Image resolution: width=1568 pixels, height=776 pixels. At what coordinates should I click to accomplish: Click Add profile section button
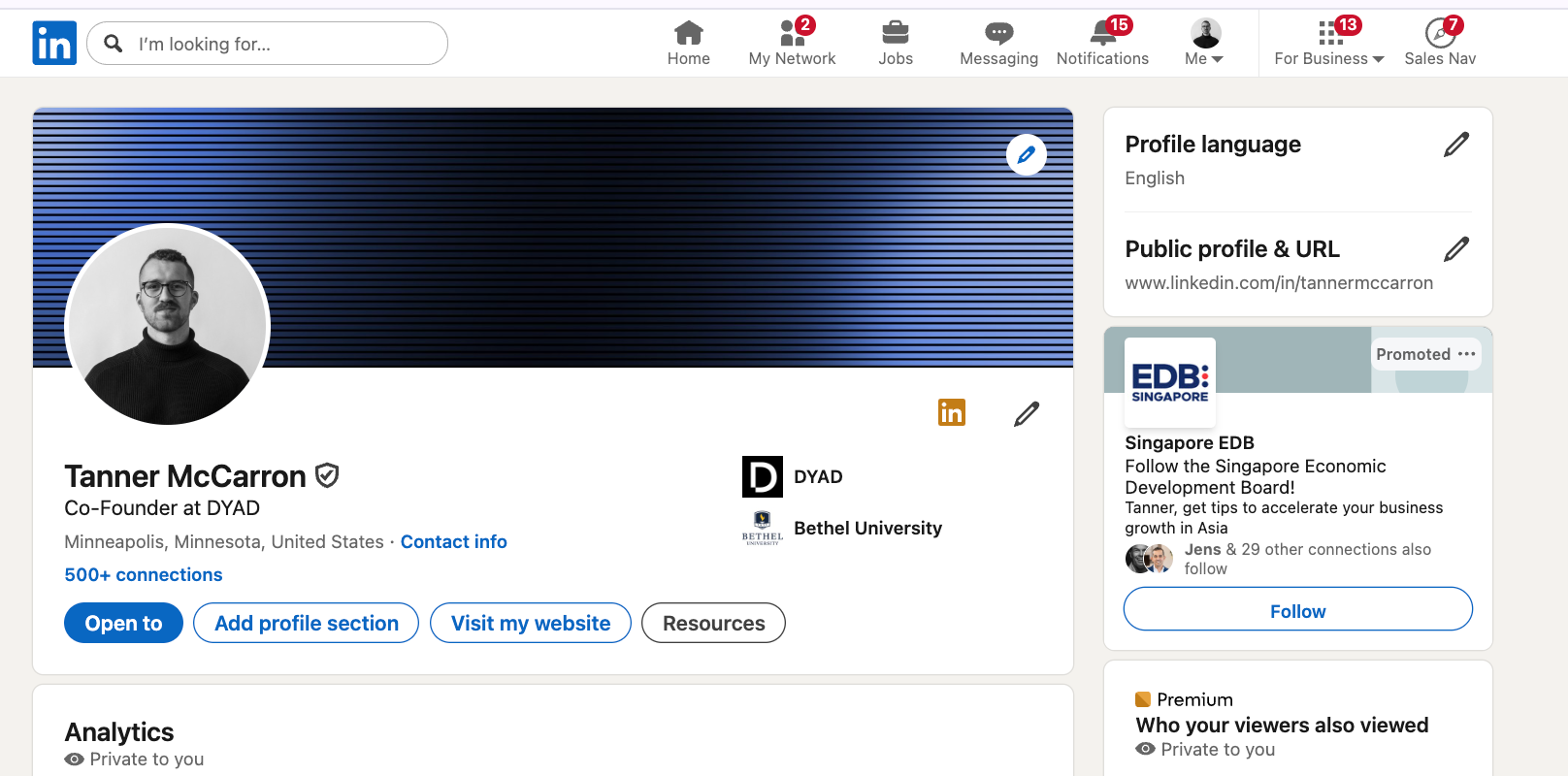306,623
